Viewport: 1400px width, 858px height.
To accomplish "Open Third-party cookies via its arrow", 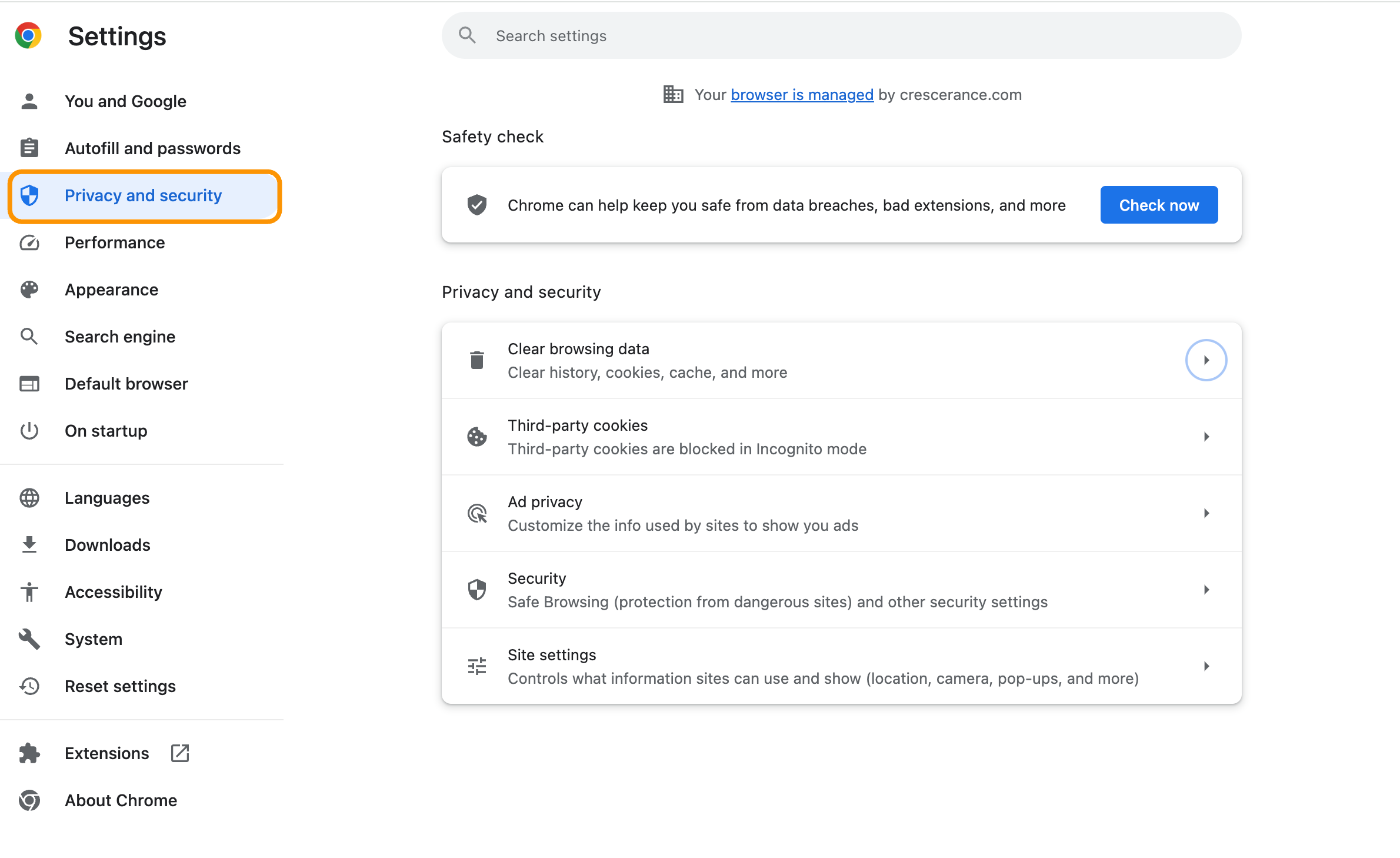I will pyautogui.click(x=1206, y=437).
